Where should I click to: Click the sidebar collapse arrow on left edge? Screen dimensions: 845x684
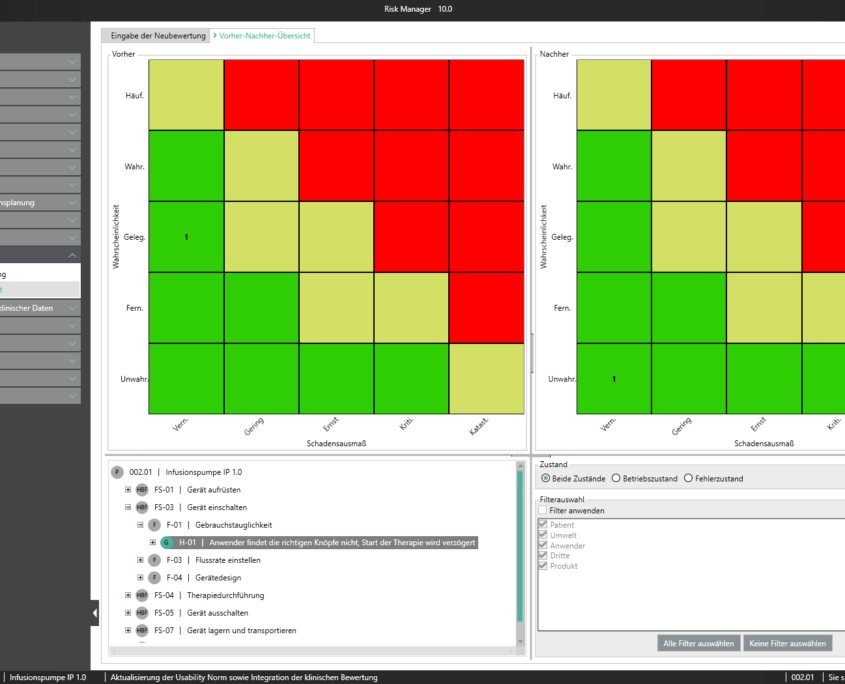95,612
